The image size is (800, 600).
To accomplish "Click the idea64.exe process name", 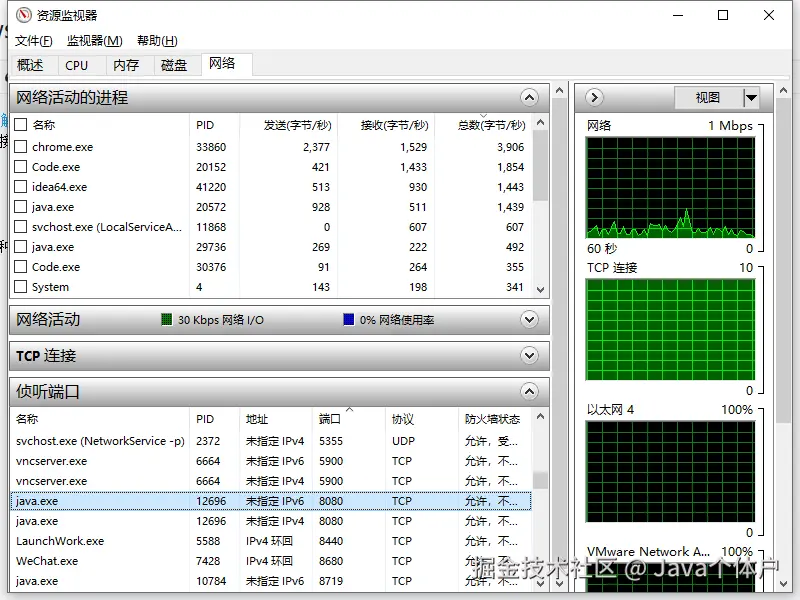I will coord(59,187).
